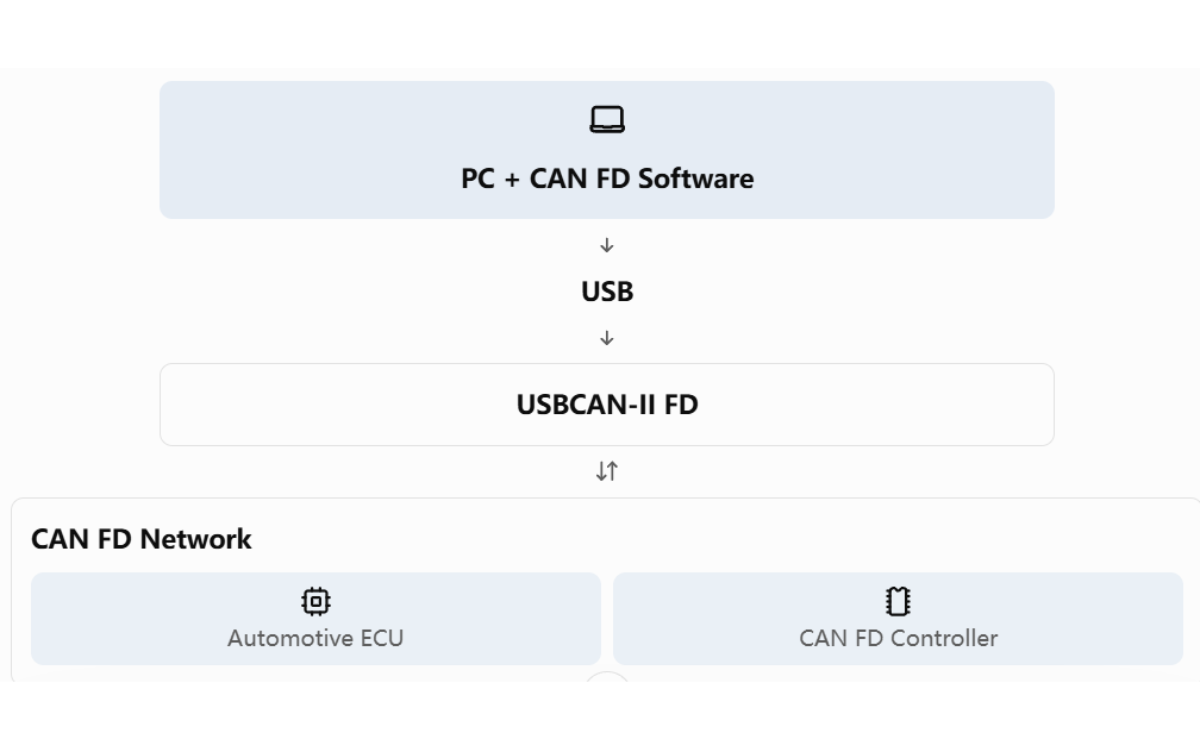1200x750 pixels.
Task: Select the CAN FD Controller label
Action: pyautogui.click(x=898, y=638)
